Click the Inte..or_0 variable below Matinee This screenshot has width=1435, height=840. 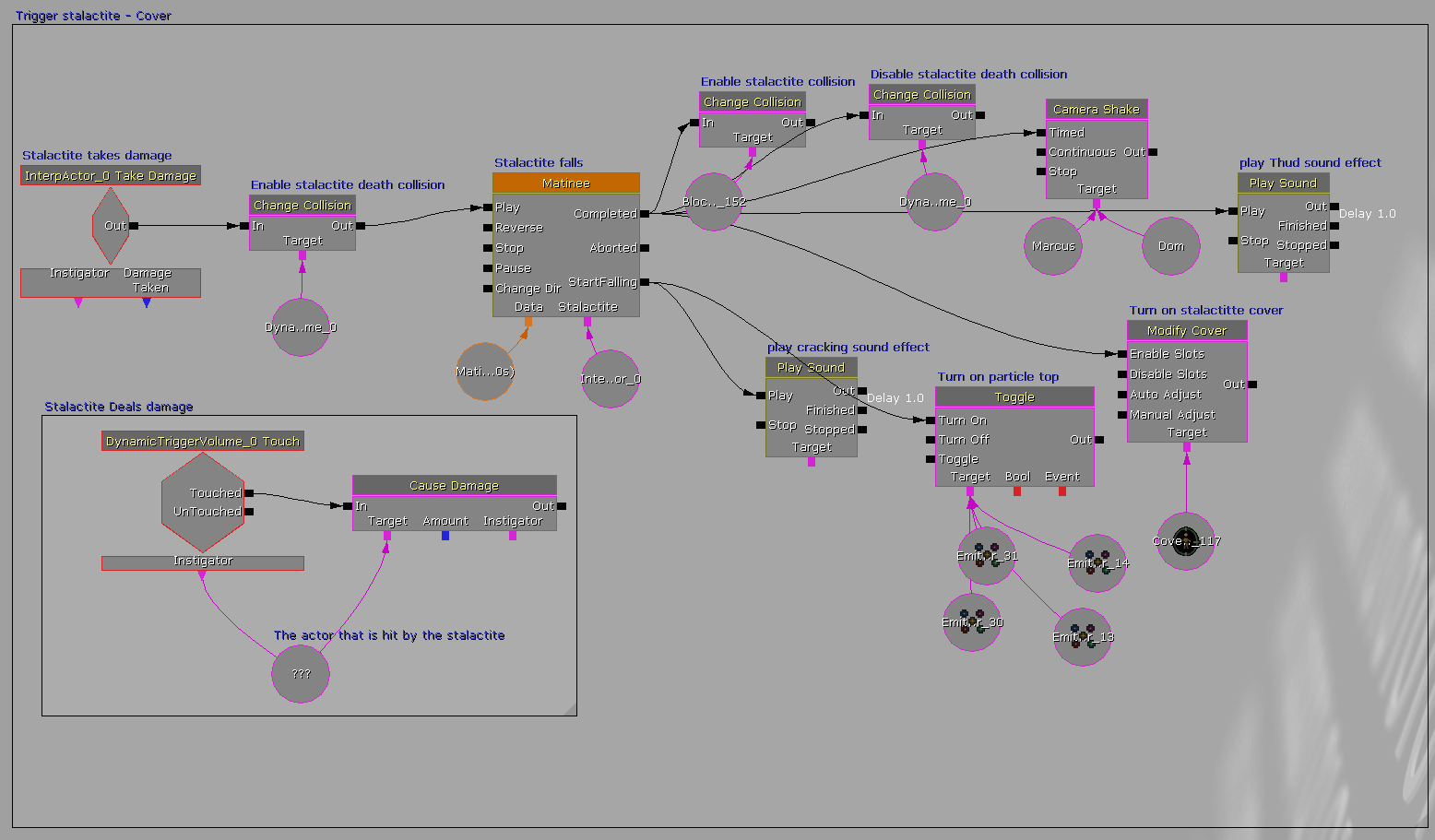[x=610, y=379]
